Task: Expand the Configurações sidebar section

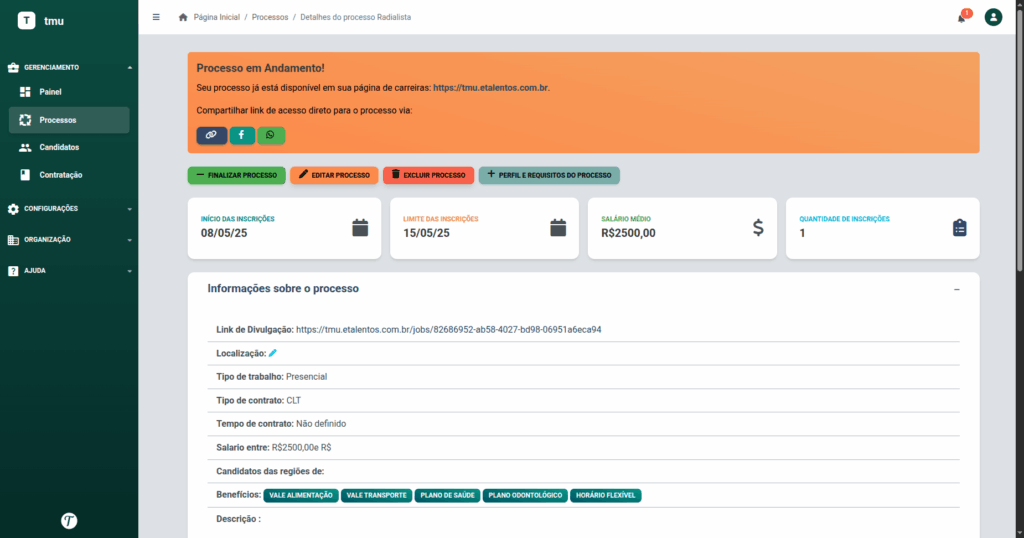Action: click(69, 209)
